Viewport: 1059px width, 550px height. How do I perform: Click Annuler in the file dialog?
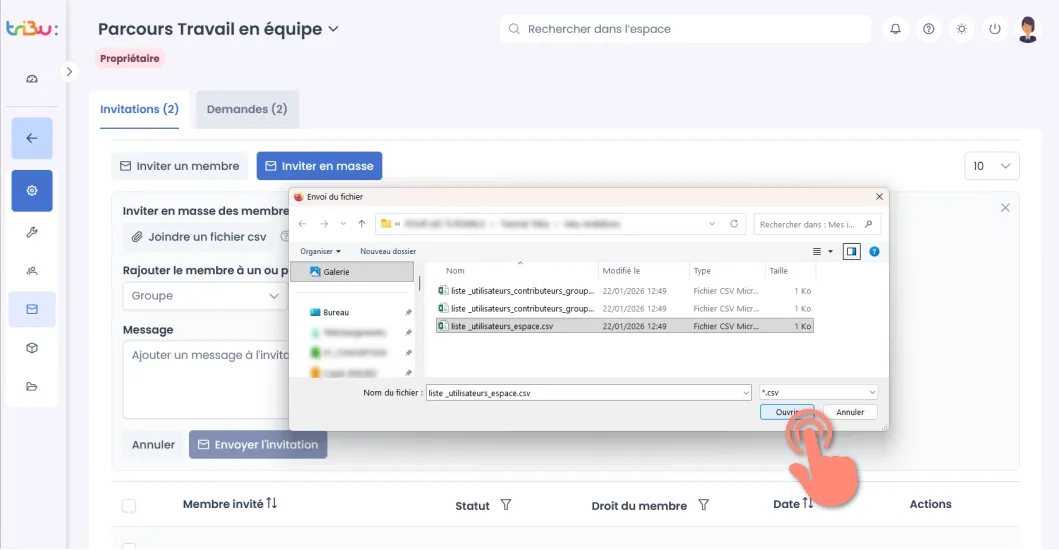pos(850,412)
